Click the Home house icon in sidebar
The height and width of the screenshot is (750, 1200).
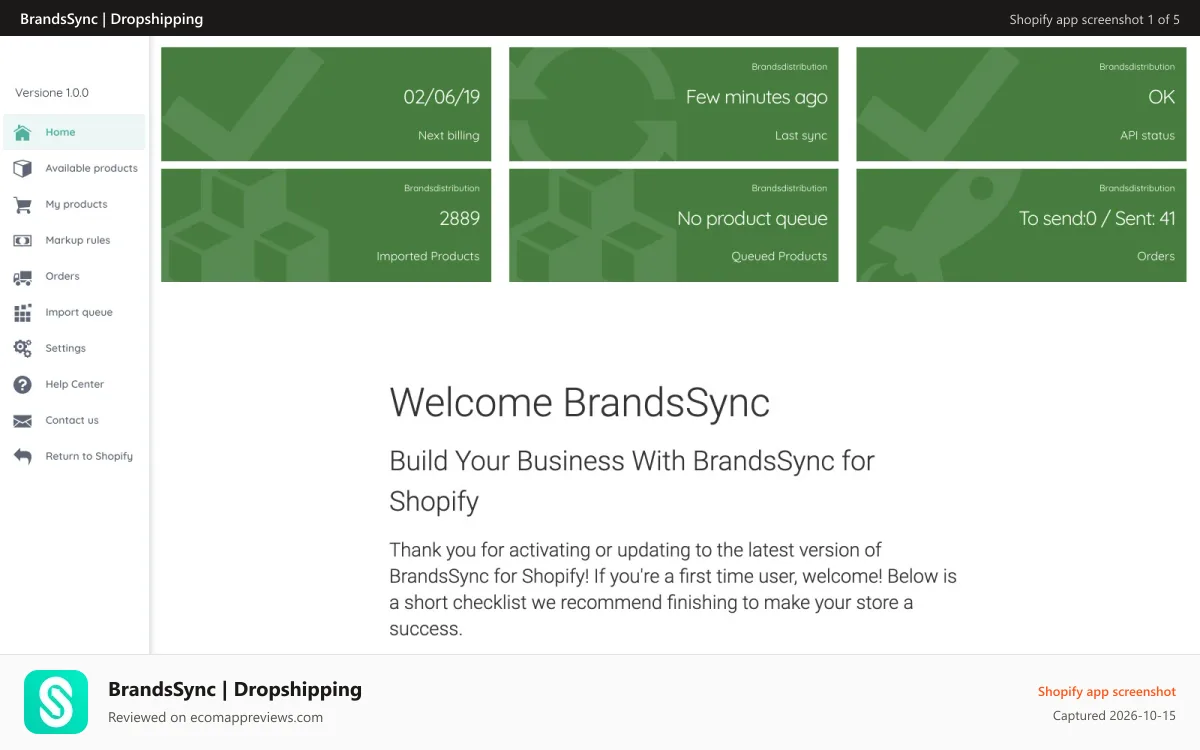23,132
